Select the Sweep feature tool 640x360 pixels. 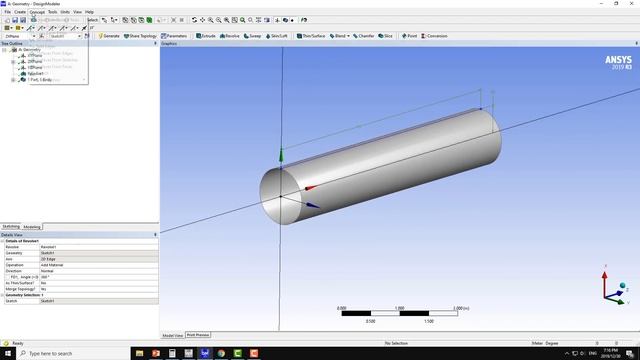252,36
